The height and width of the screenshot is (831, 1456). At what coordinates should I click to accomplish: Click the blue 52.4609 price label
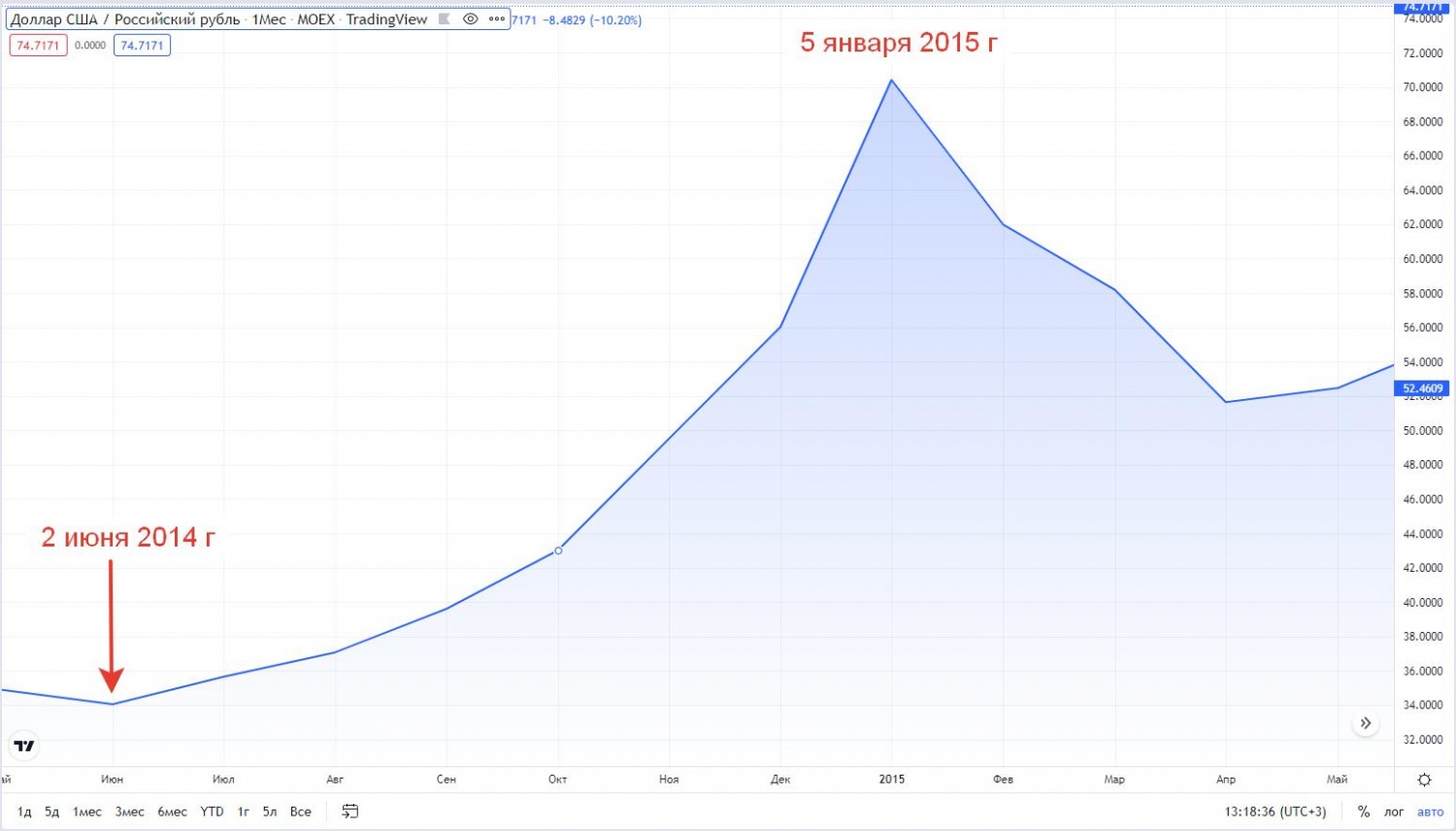pos(1423,388)
